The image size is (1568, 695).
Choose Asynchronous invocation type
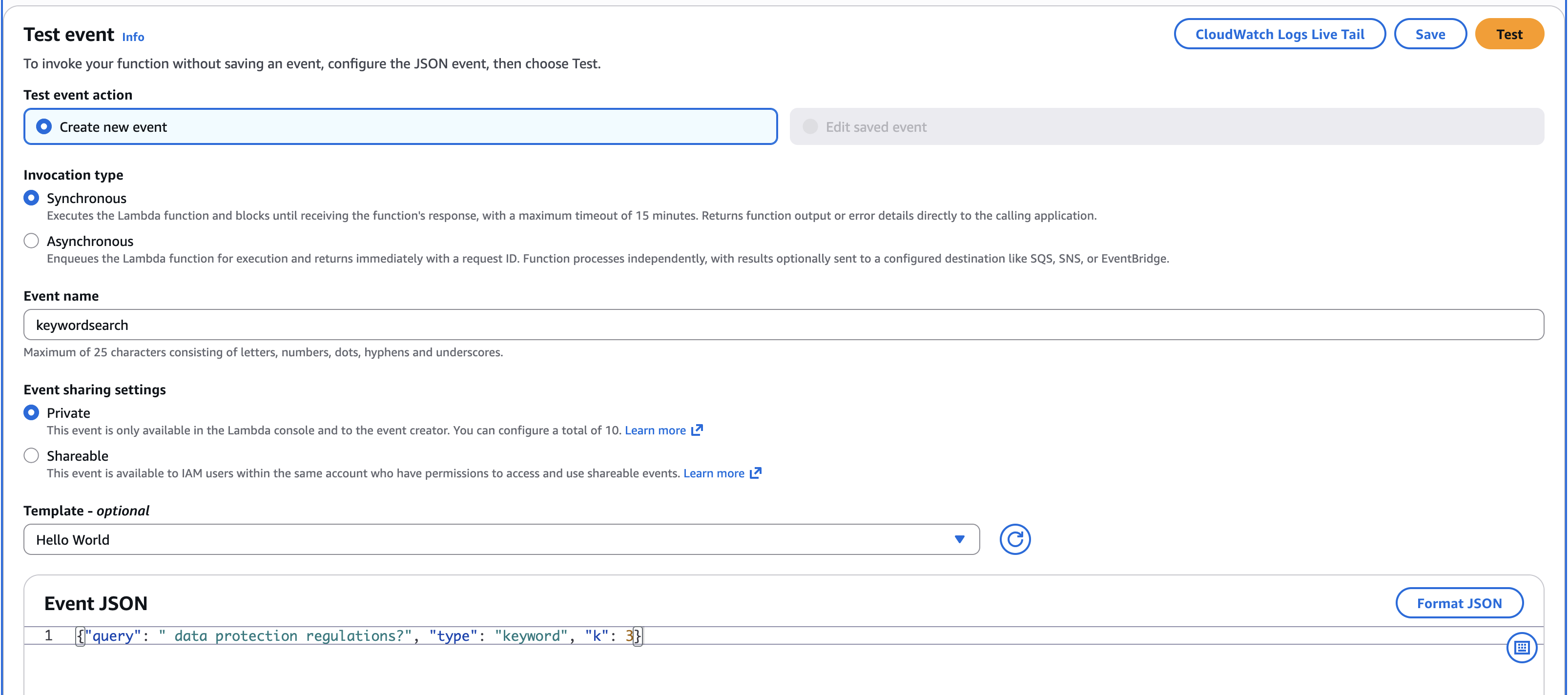pos(31,241)
